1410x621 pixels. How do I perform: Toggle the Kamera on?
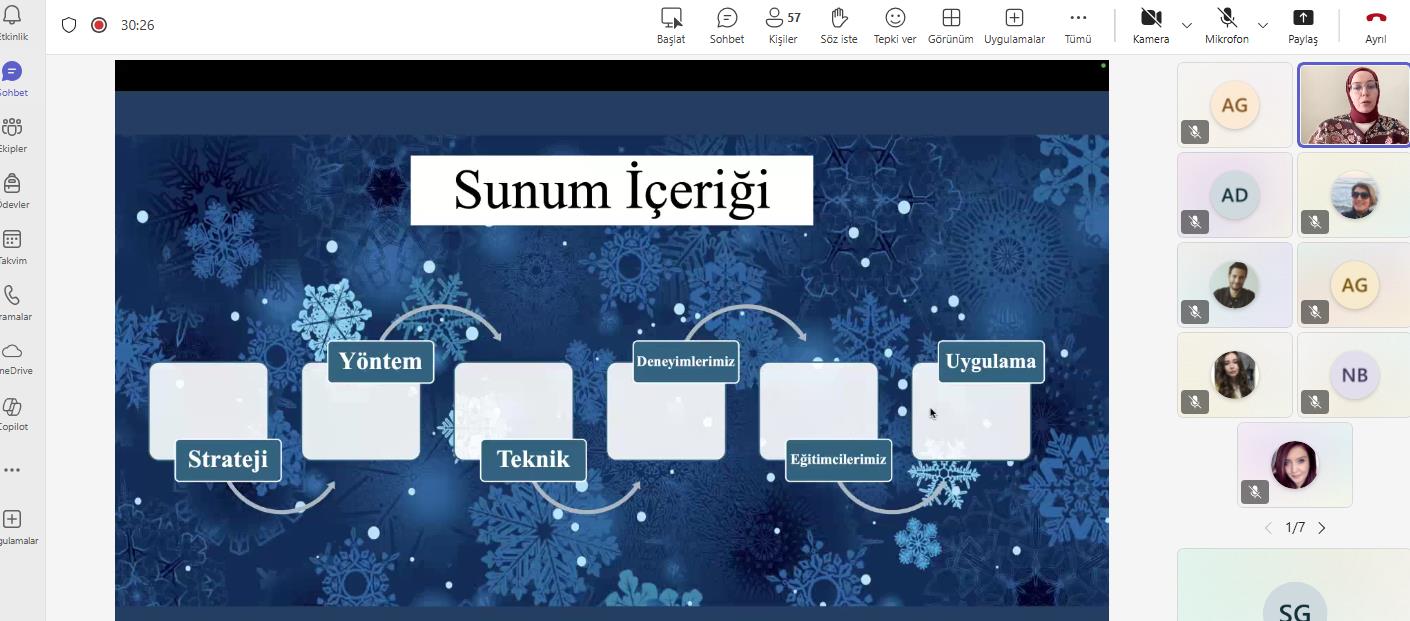1151,25
